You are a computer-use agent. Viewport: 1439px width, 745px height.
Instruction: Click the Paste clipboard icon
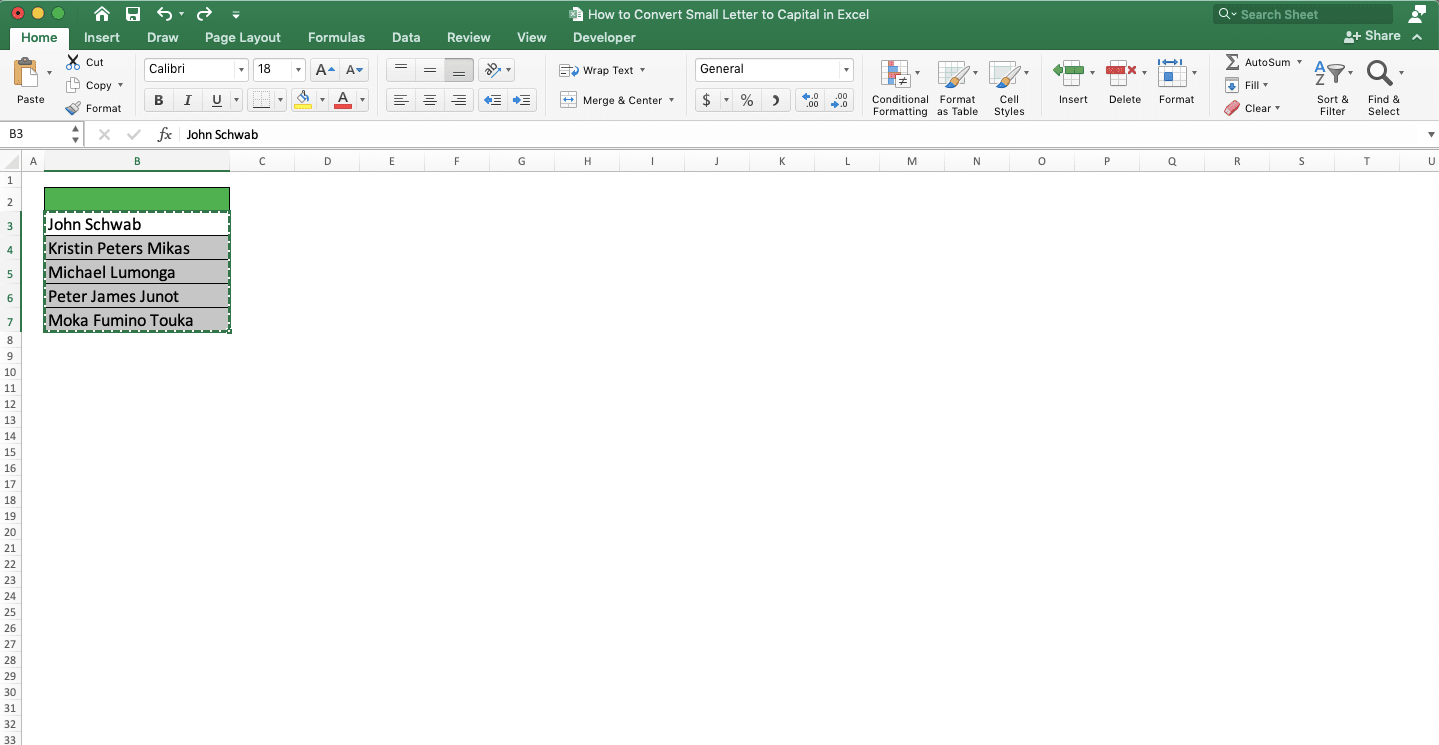(26, 73)
